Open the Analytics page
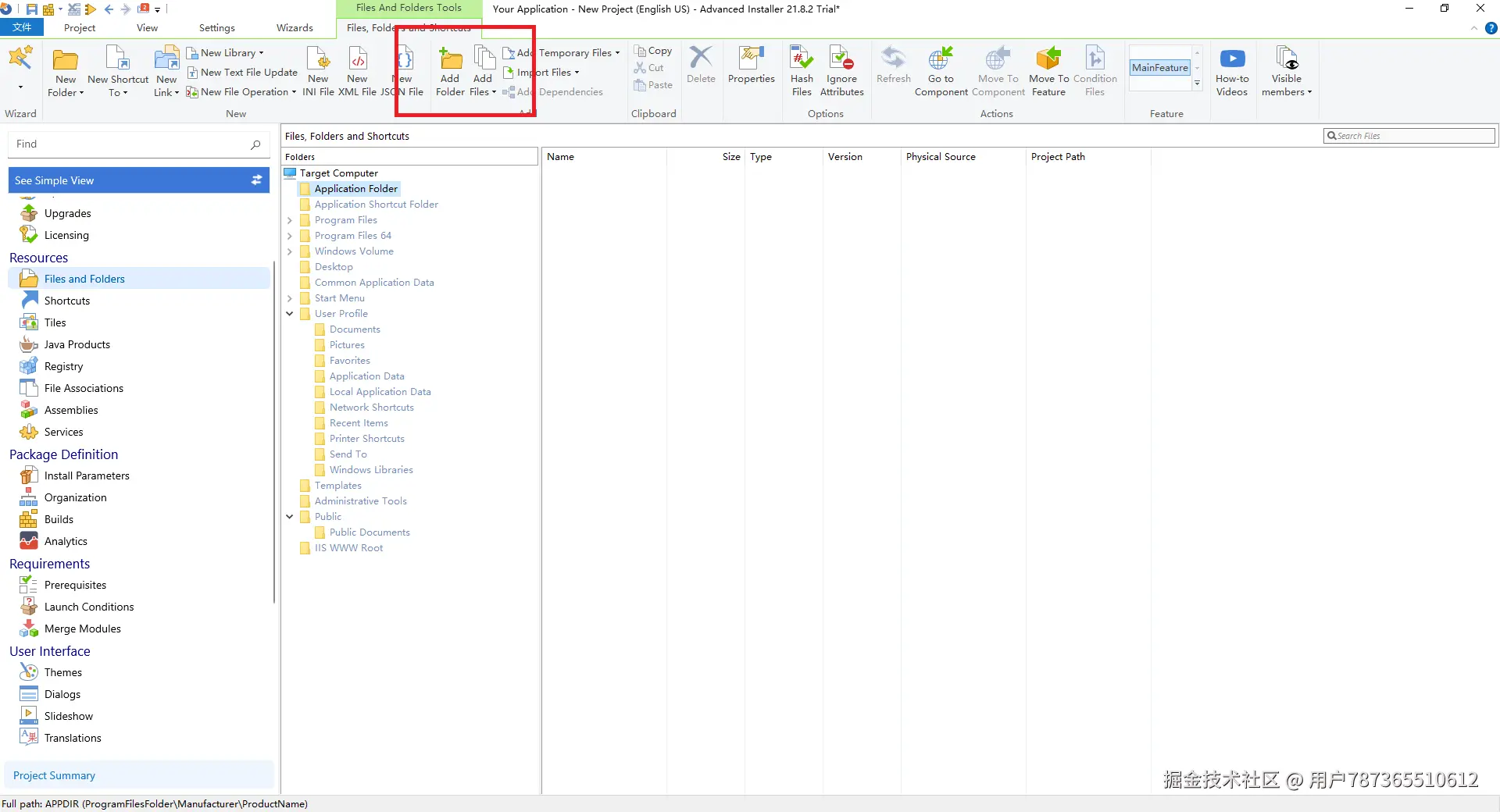The width and height of the screenshot is (1500, 812). click(66, 541)
